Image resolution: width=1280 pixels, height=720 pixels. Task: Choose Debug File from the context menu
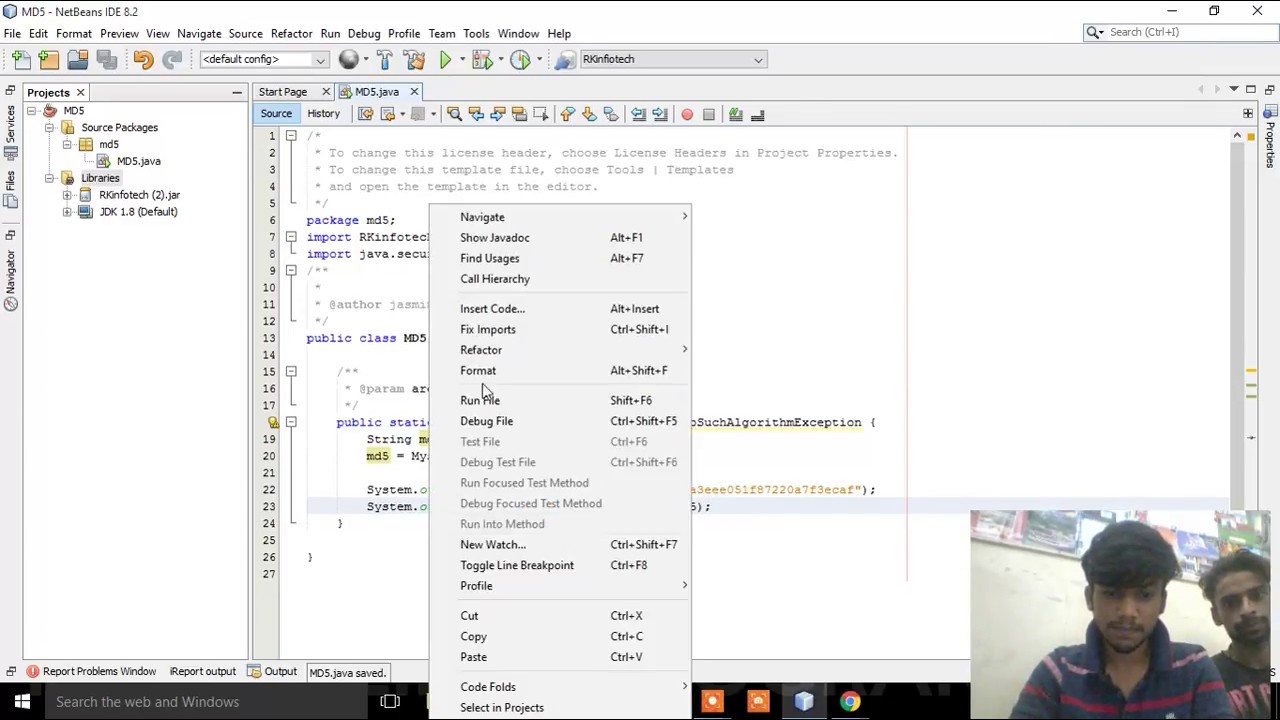[560, 421]
